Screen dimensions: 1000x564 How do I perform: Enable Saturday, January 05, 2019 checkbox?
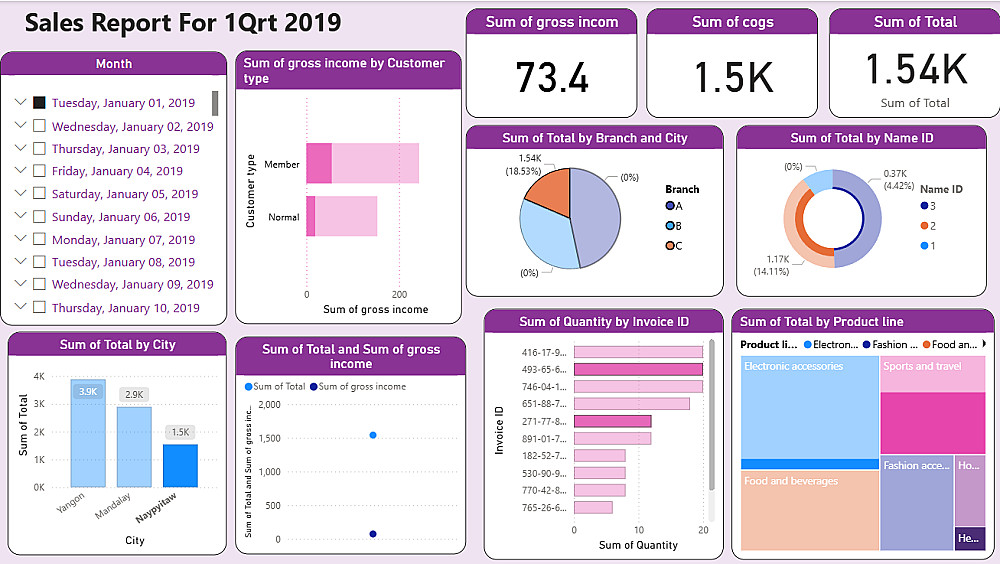tap(39, 193)
